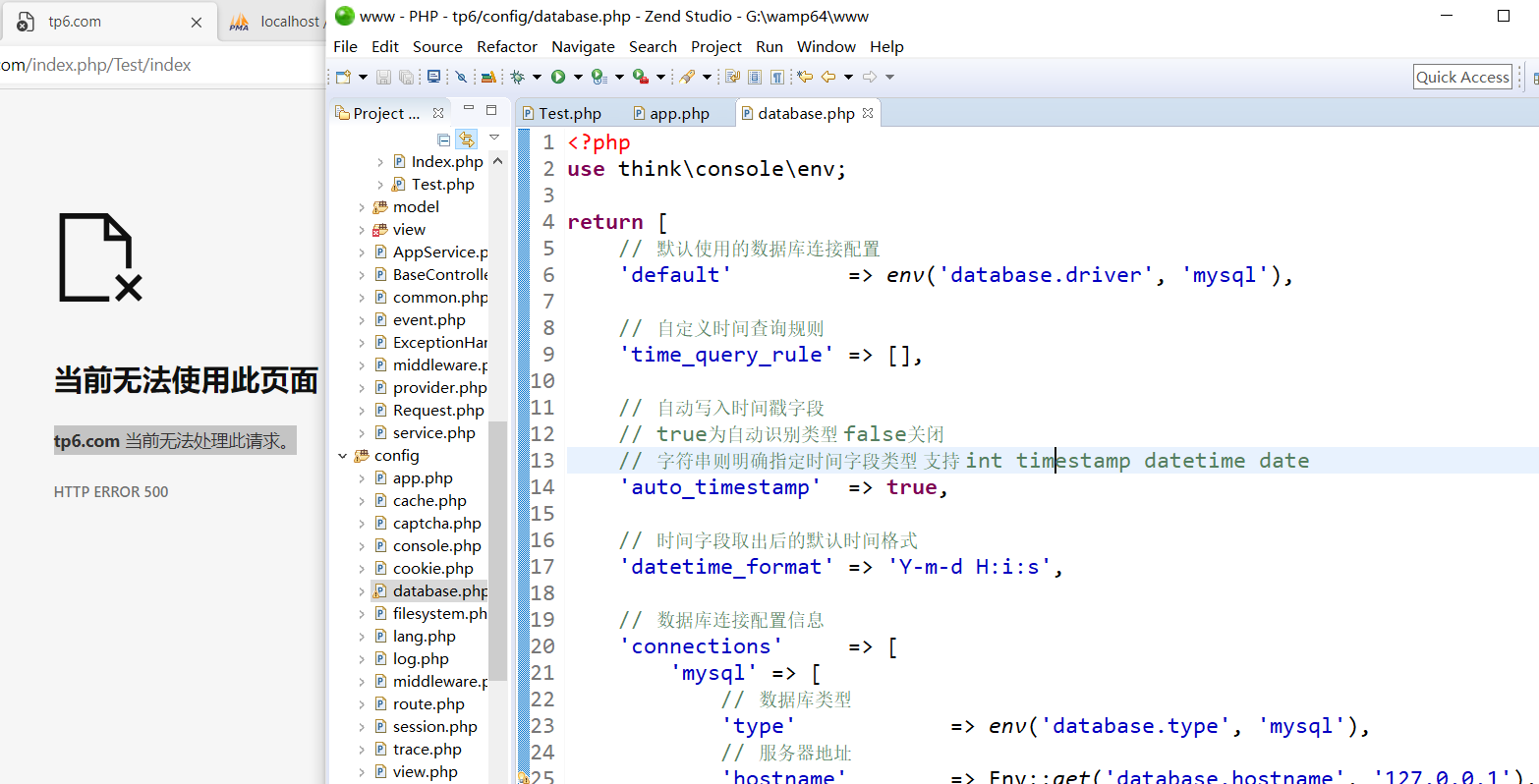Toggle the block selection mode icon
Image resolution: width=1539 pixels, height=784 pixels.
(755, 77)
